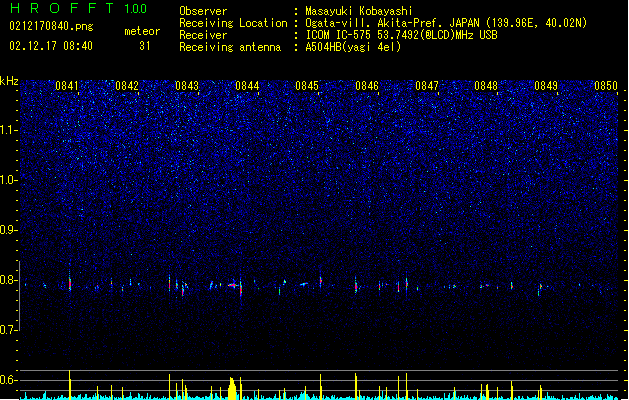
Task: Click the 1.0 kHz frequency axis label
Action: point(9,180)
